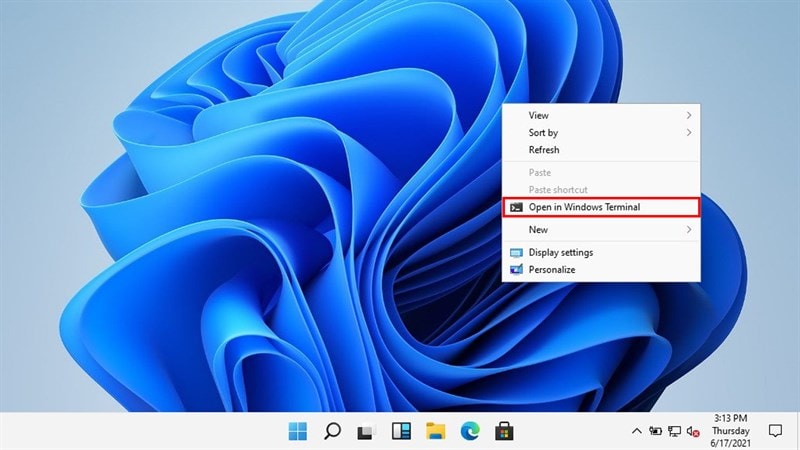Open Task View on the taskbar
Screen dimensions: 800x450
[366, 432]
